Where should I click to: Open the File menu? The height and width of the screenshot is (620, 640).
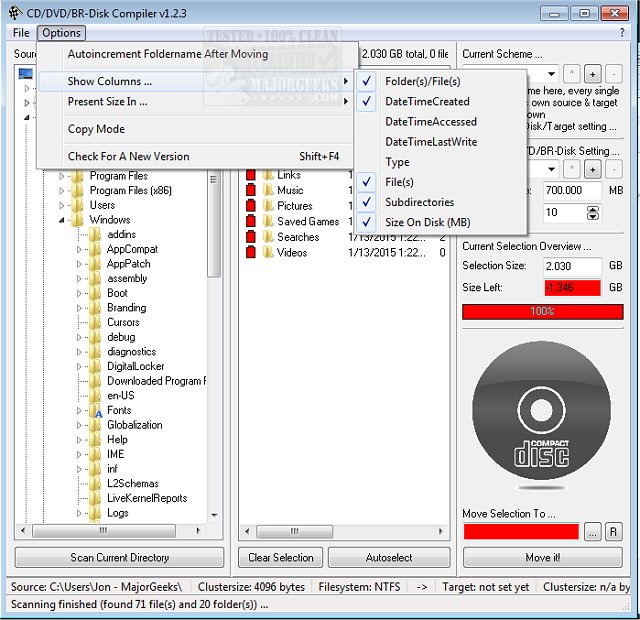pos(21,33)
